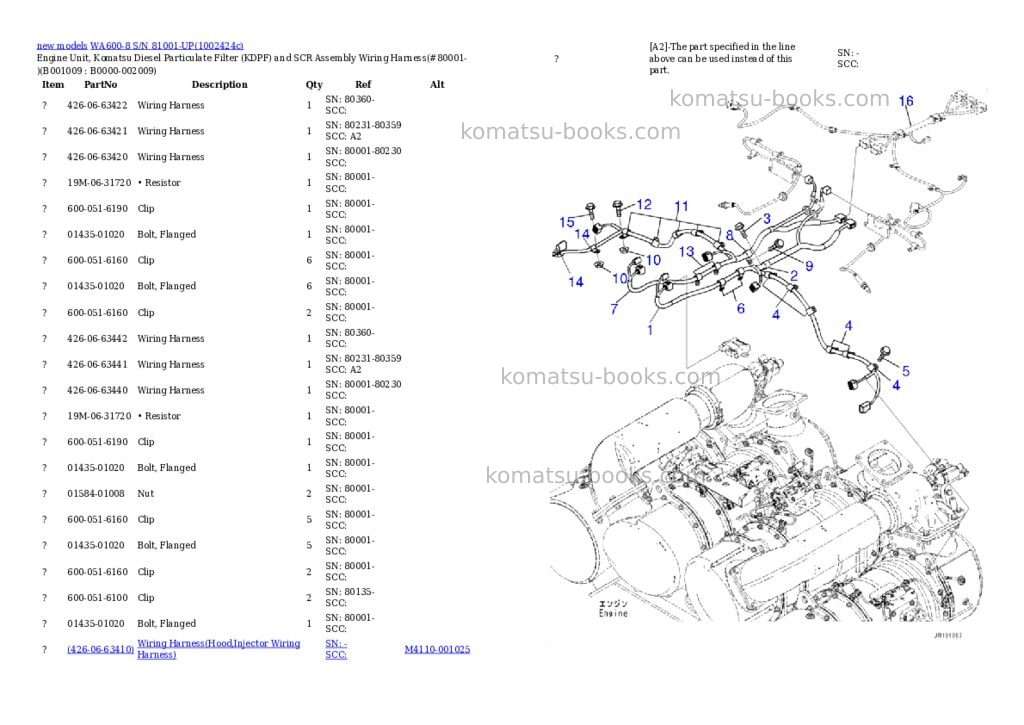The width and height of the screenshot is (1024, 725).
Task: Click callout number 3 in diagram
Action: point(767,219)
